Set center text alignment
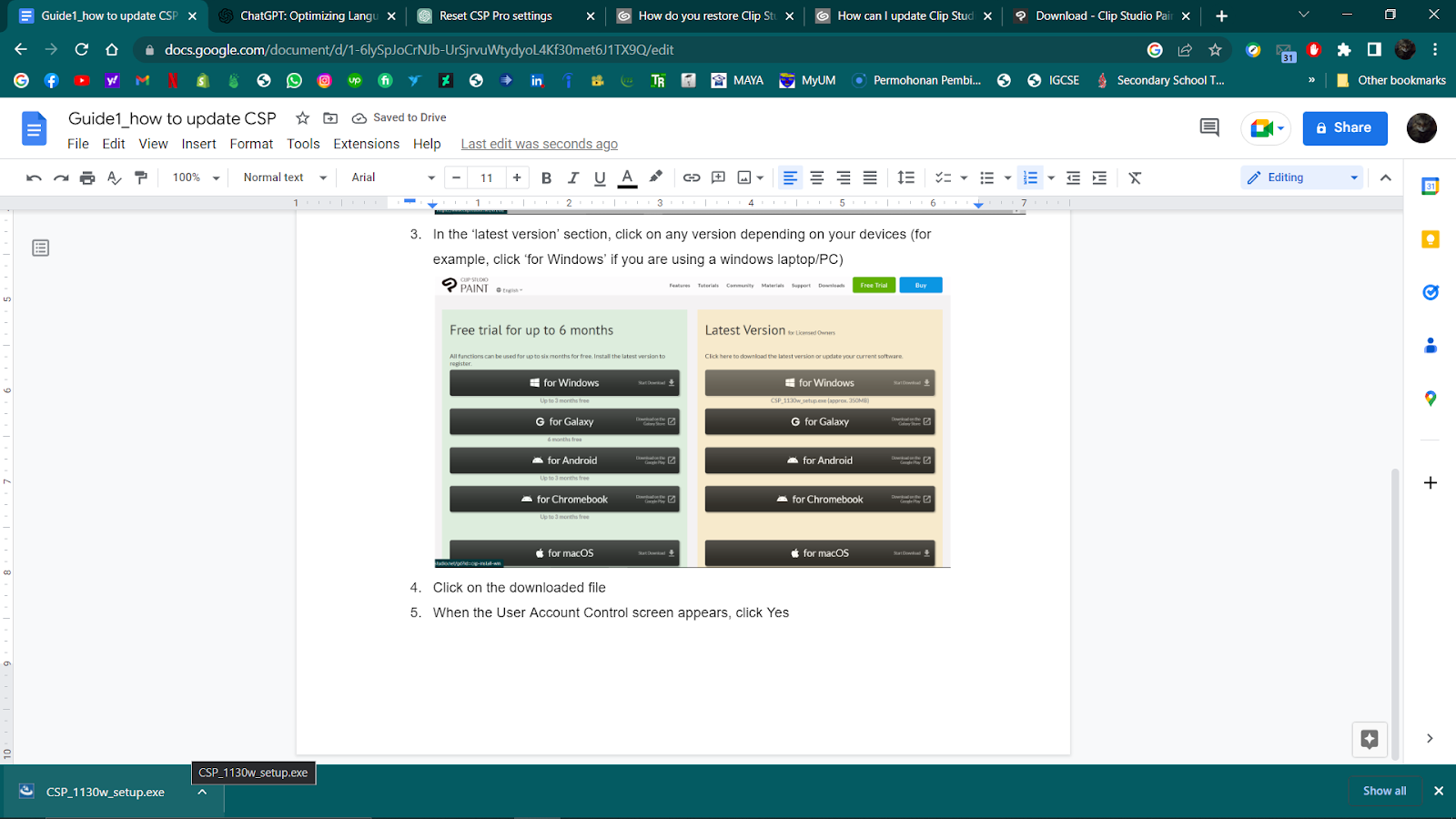The width and height of the screenshot is (1456, 819). 817,177
